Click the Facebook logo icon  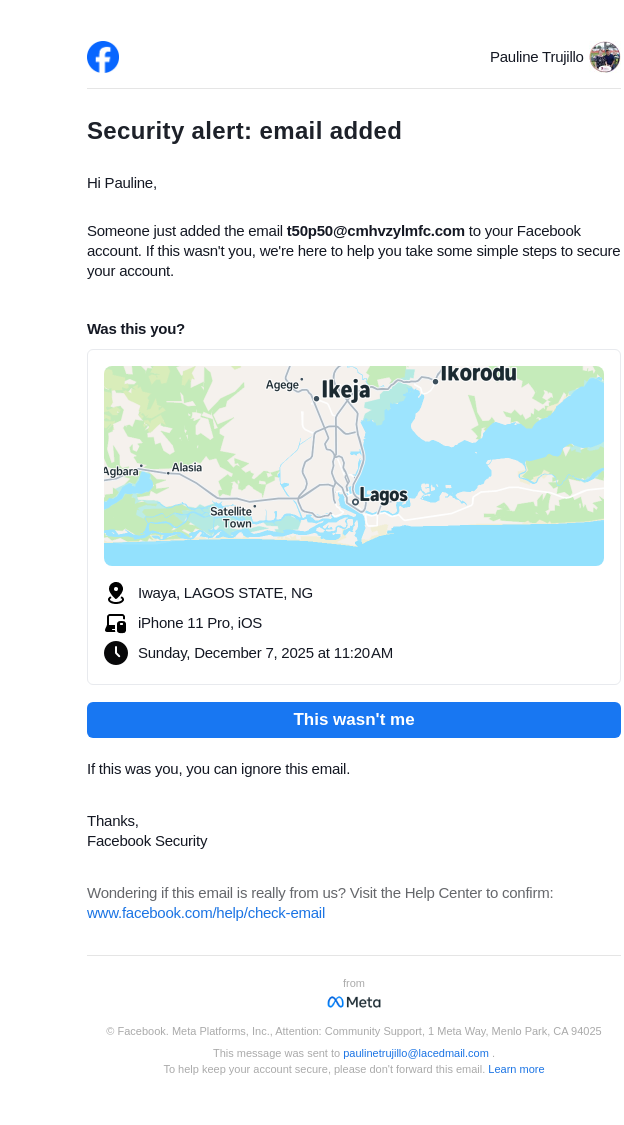tap(103, 57)
